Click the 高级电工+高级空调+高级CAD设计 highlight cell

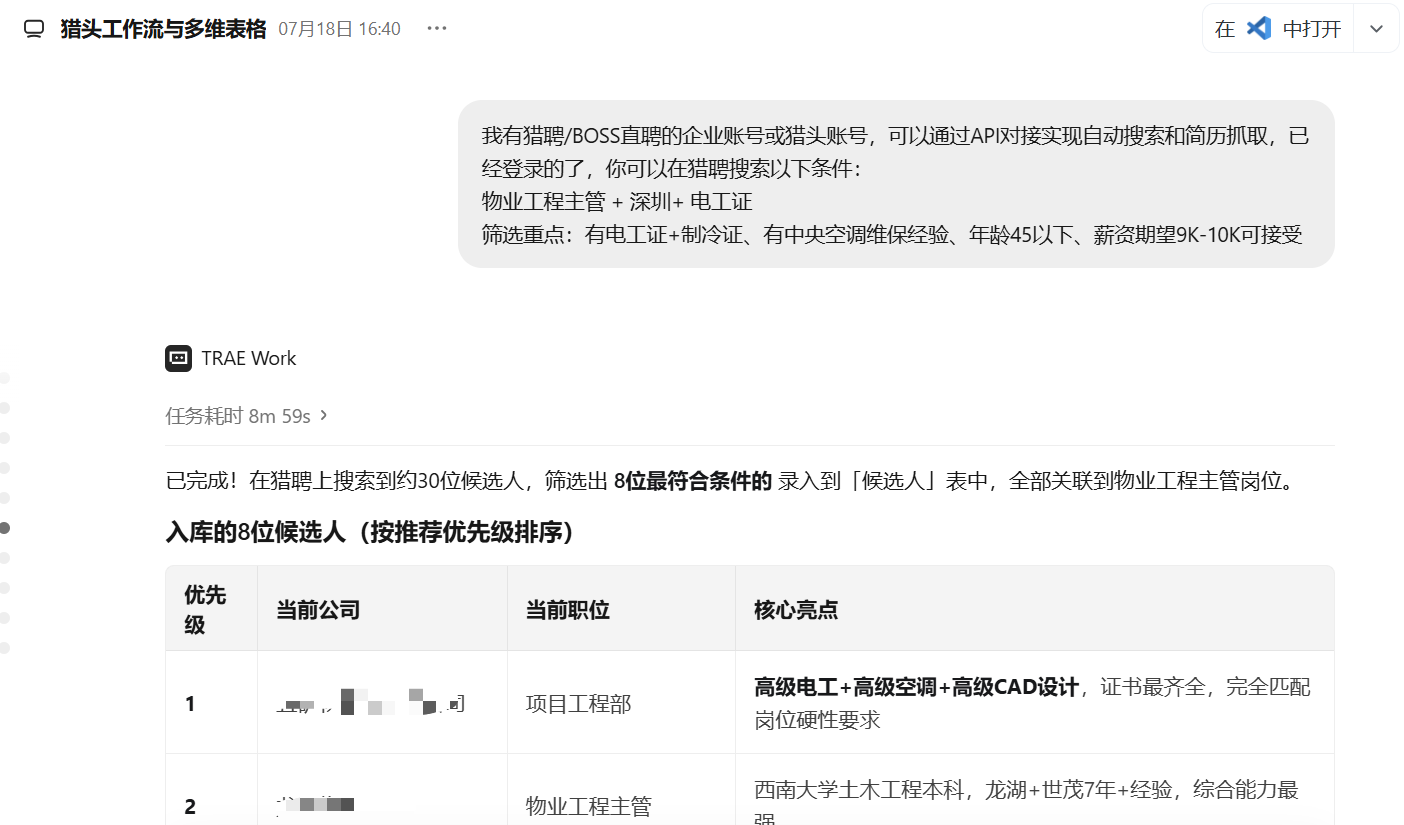[x=1035, y=703]
